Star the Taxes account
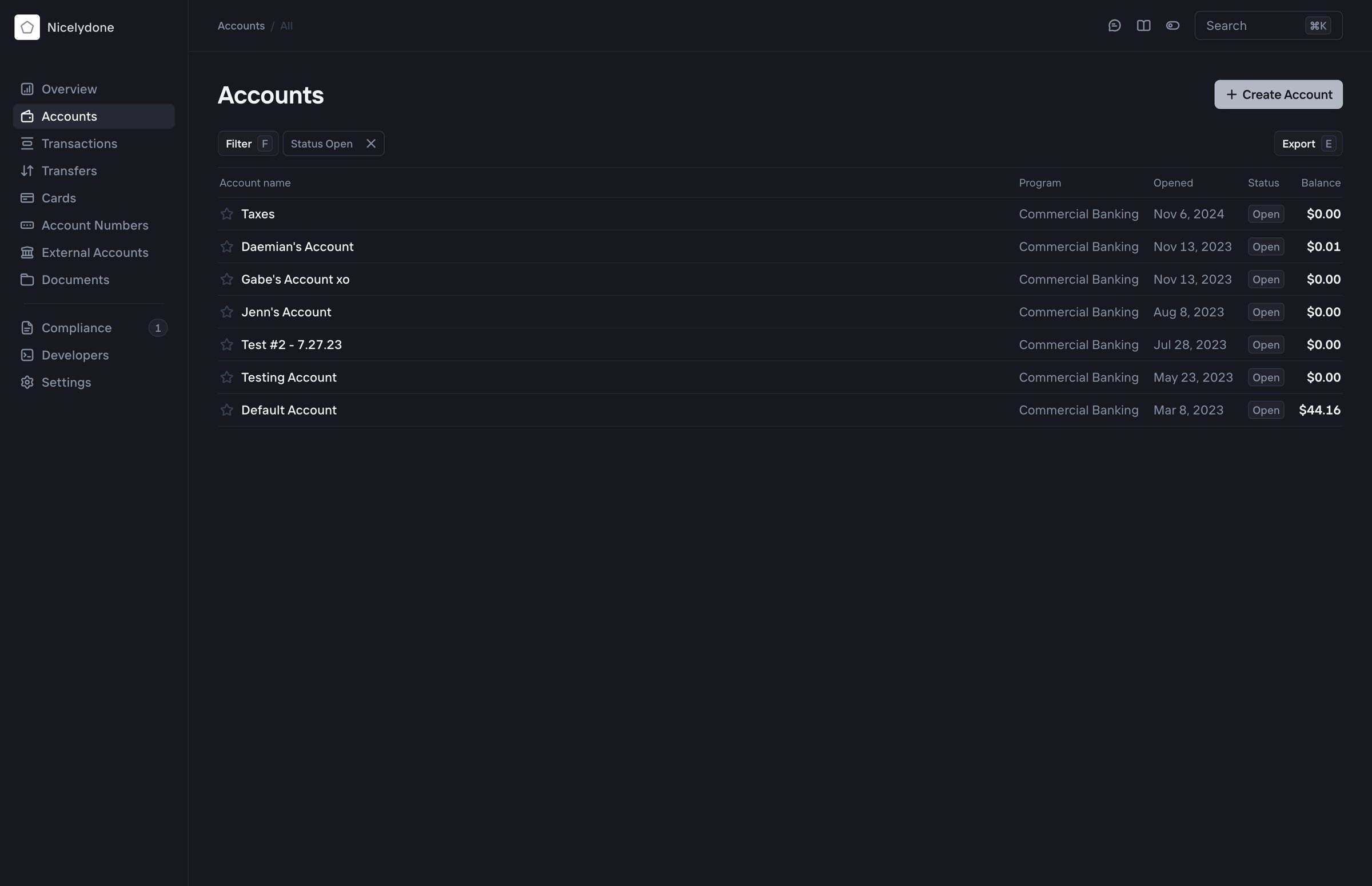This screenshot has height=886, width=1372. pos(226,214)
